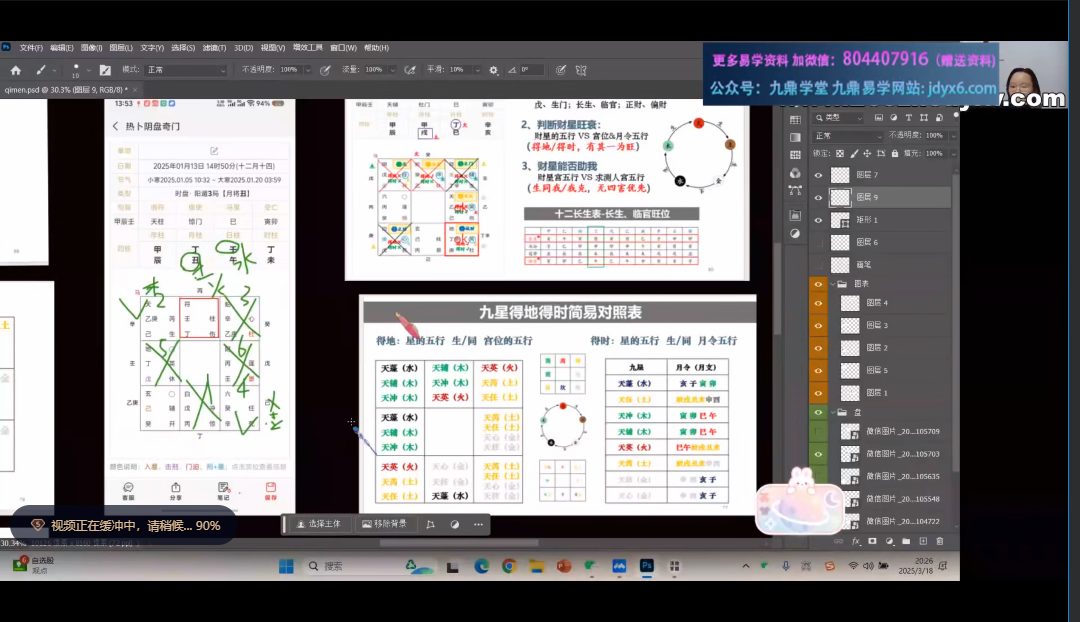Open the 图像(I) menu
1080x622 pixels.
(92, 47)
